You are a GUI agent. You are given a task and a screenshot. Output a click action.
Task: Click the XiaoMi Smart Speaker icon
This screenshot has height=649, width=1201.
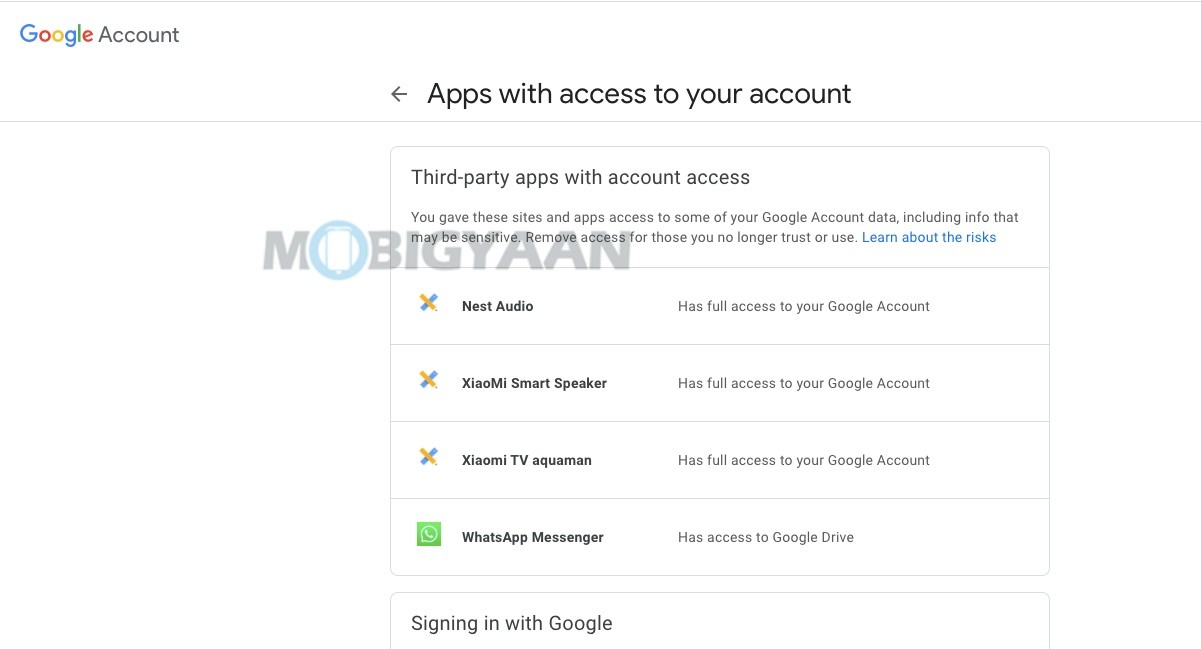(x=428, y=379)
